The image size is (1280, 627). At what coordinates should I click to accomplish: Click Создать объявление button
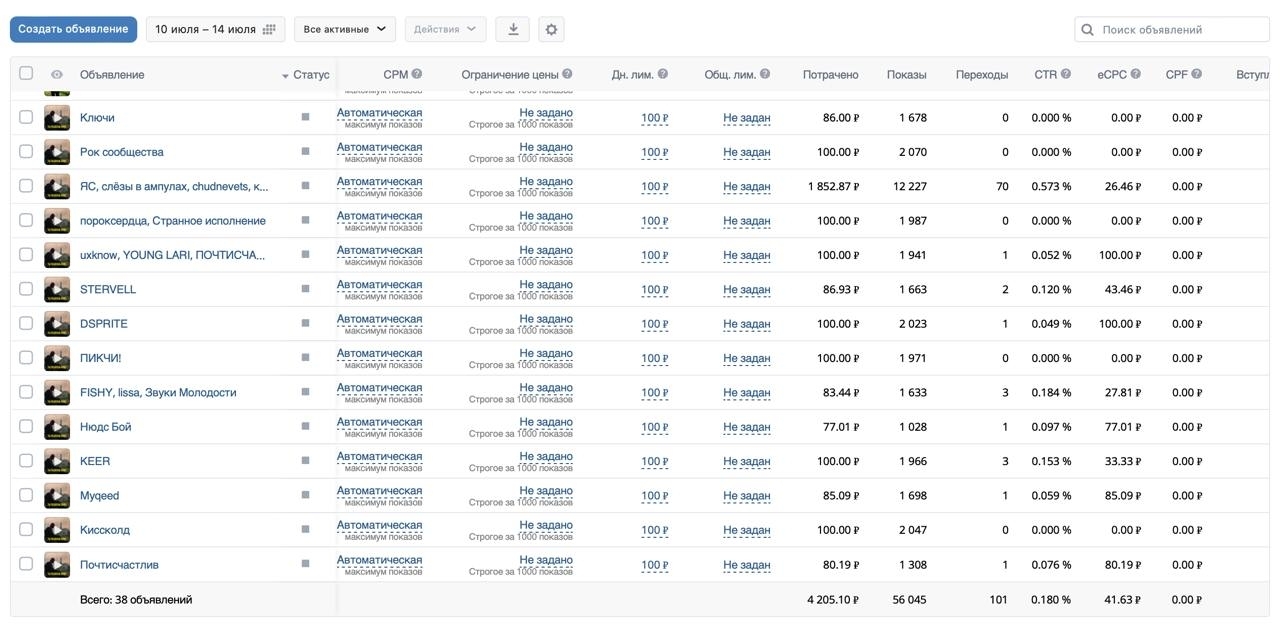click(74, 29)
